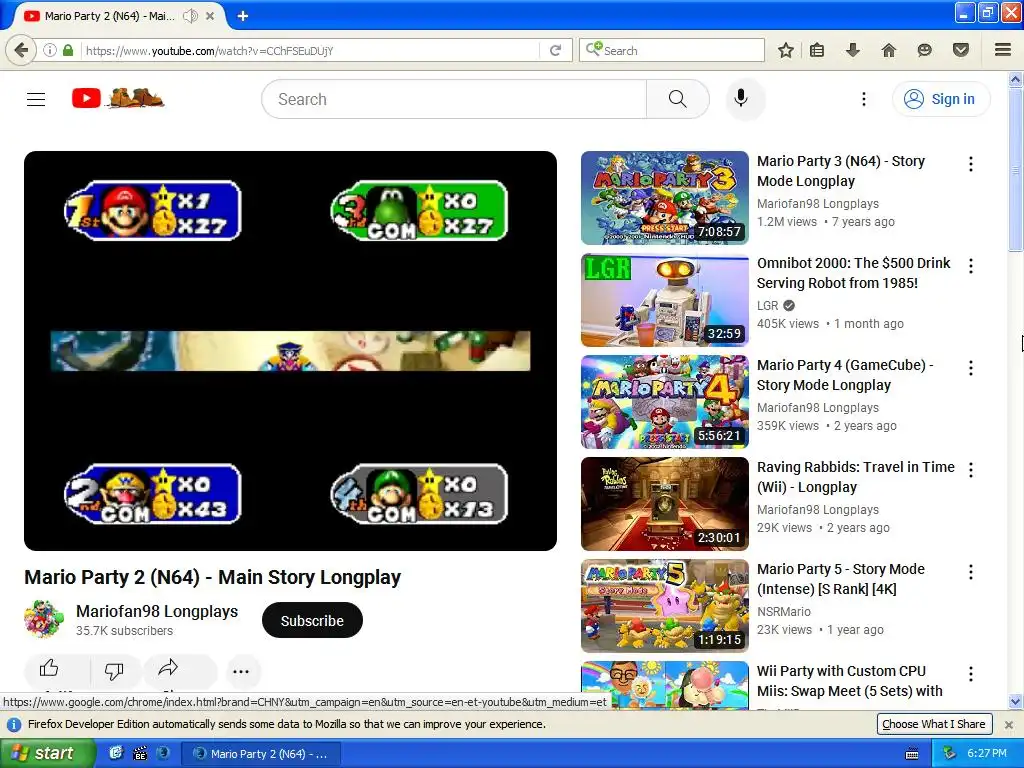The image size is (1024, 768).
Task: Mute the tab via speaker icon
Action: (190, 16)
